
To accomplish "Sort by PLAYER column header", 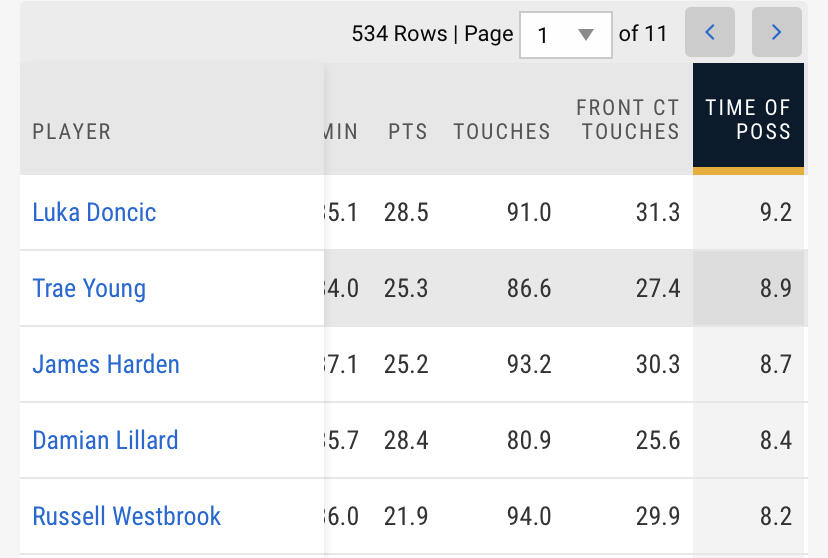I will [x=72, y=131].
